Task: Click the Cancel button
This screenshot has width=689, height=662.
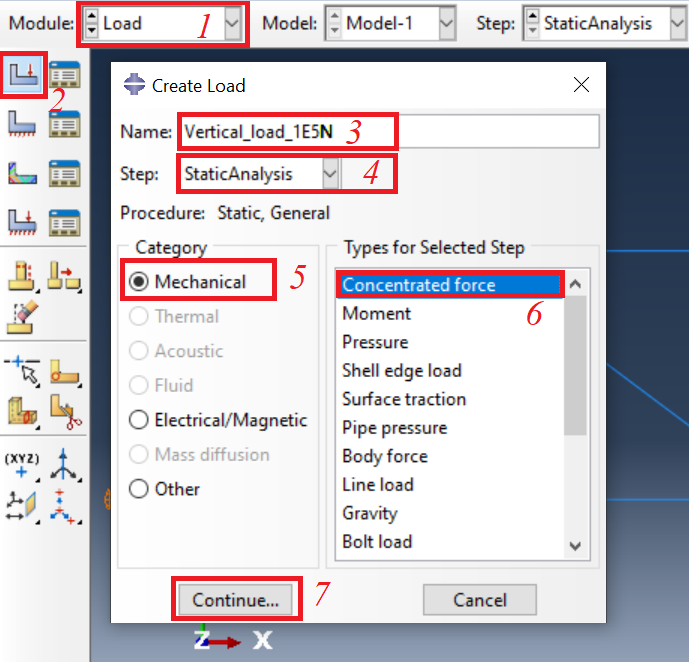Action: 480,600
